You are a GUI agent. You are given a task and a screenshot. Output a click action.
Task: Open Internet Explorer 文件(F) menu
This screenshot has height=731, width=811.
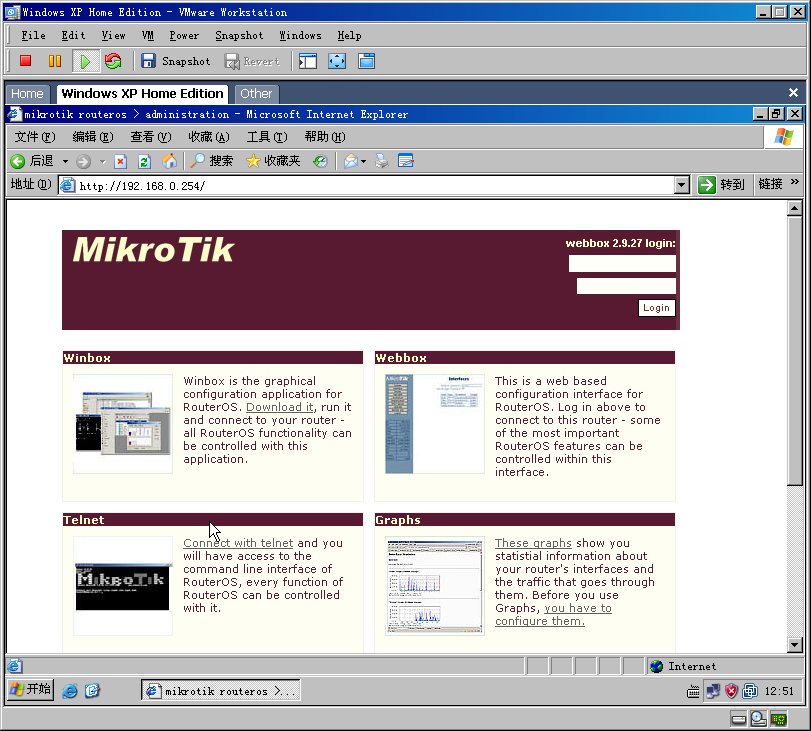[x=35, y=137]
